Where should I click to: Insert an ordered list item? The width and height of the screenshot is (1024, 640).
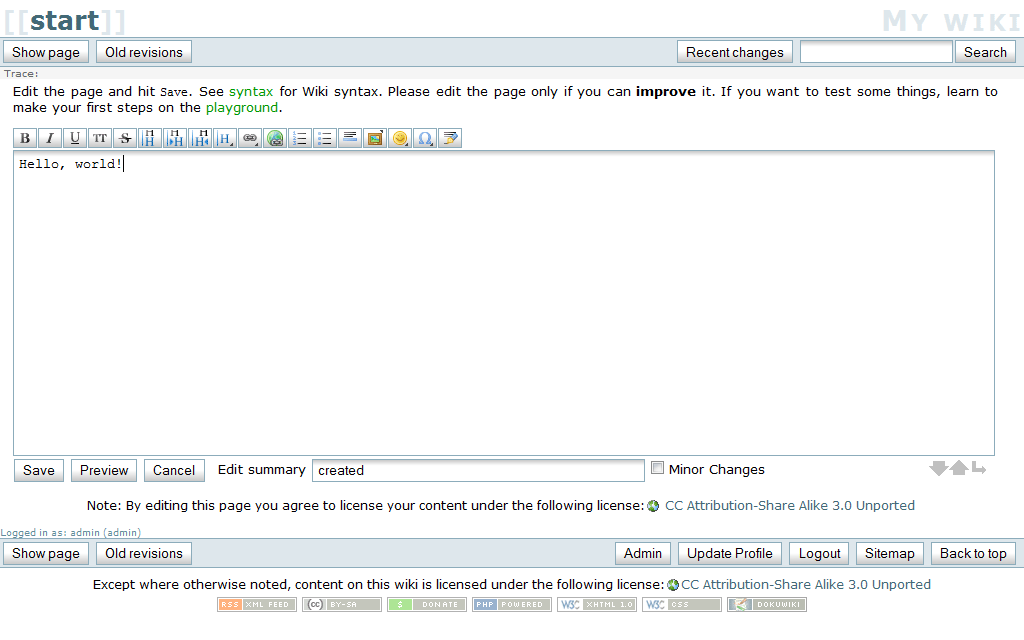point(300,138)
